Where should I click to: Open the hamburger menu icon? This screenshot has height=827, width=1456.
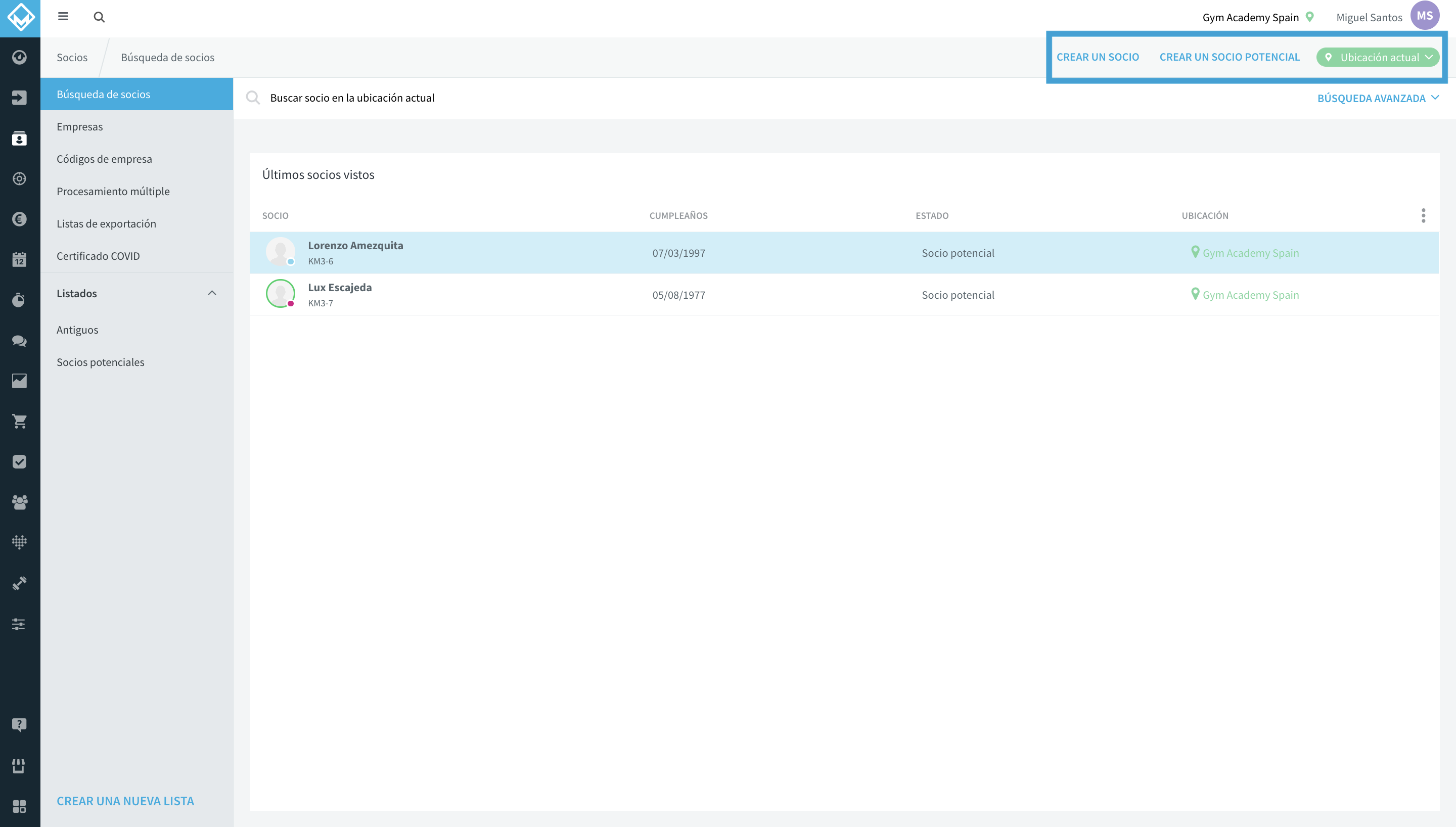[x=63, y=17]
